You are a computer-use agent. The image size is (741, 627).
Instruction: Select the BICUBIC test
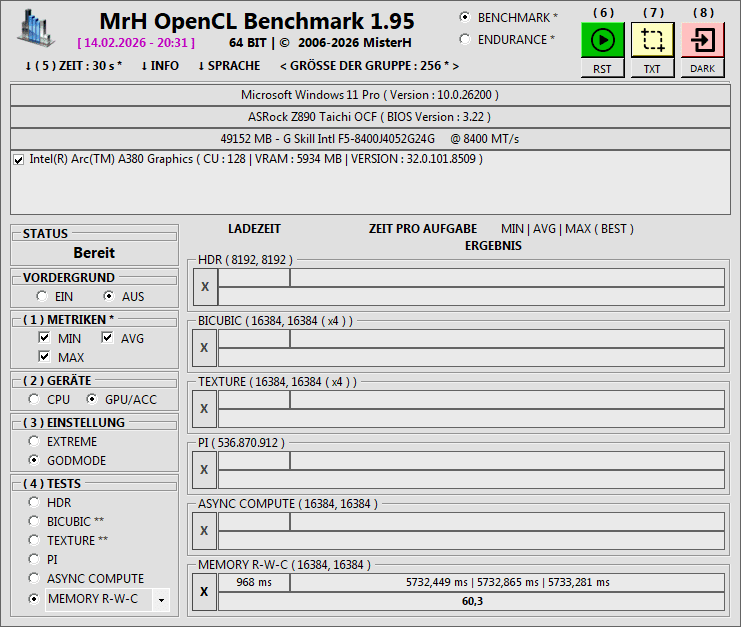point(34,521)
